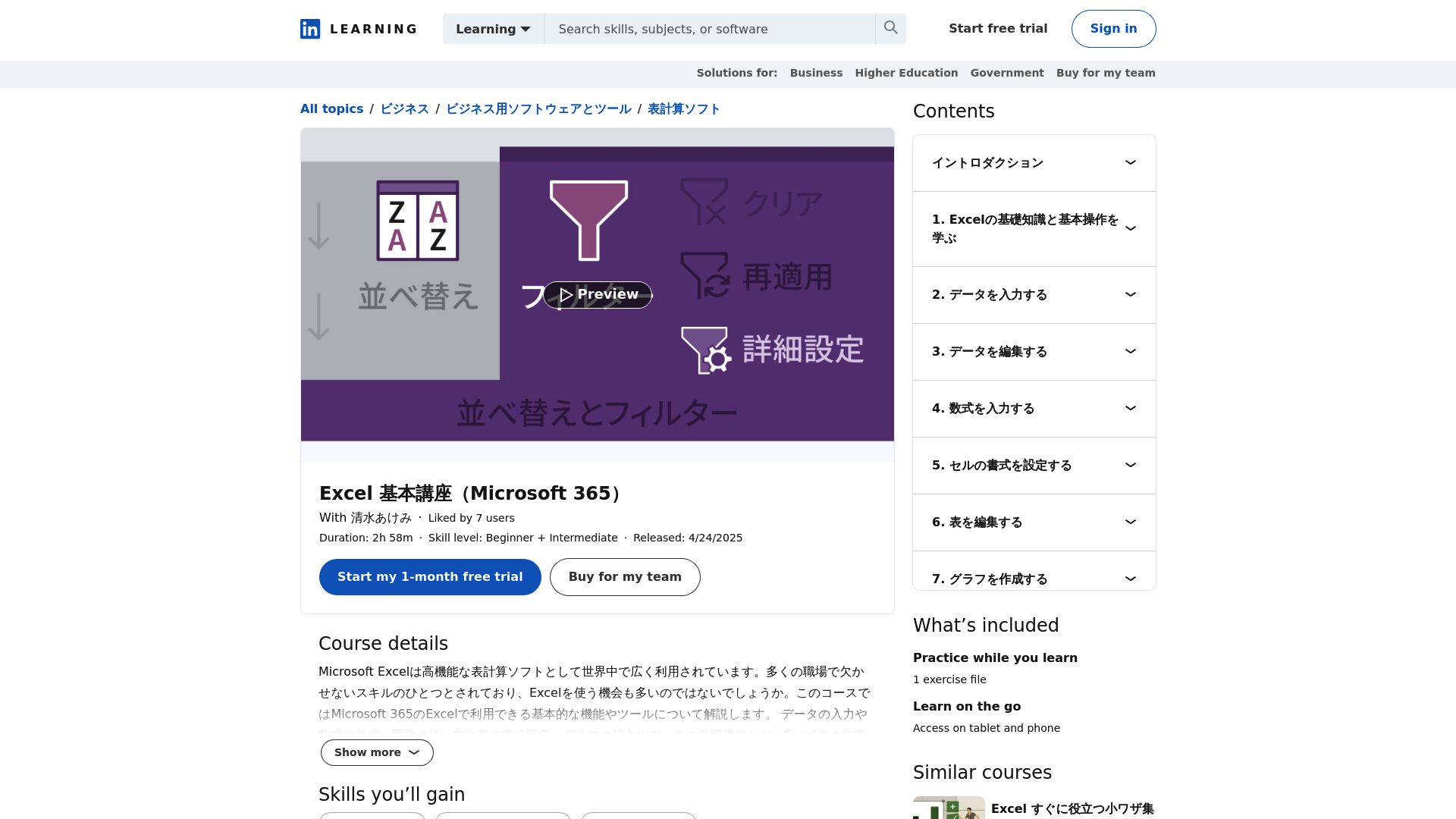Open the Learning dropdown selector
Screen dimensions: 1456x819
[493, 29]
